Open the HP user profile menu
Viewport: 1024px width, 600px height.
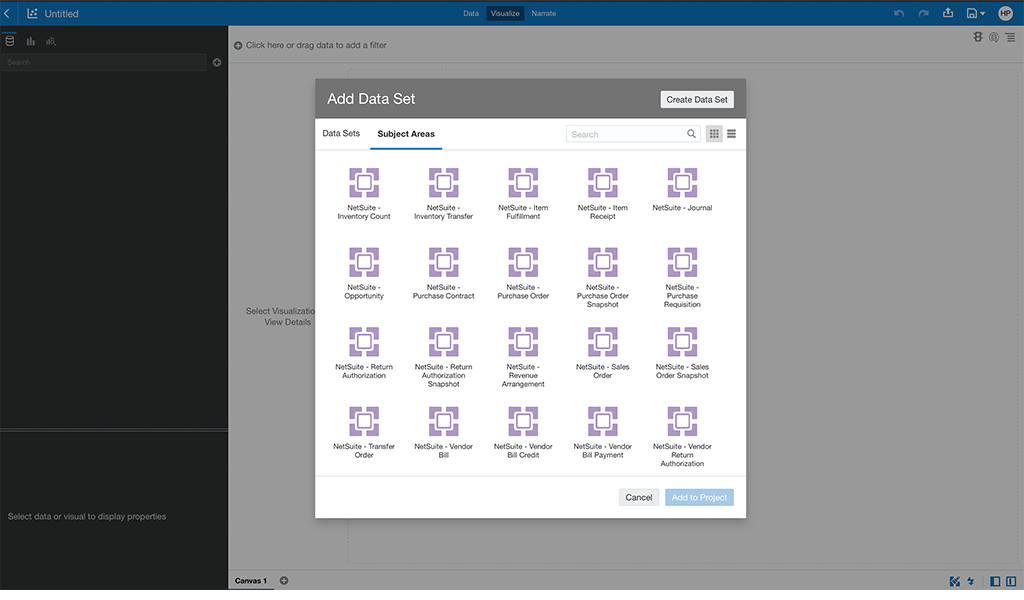[1005, 13]
